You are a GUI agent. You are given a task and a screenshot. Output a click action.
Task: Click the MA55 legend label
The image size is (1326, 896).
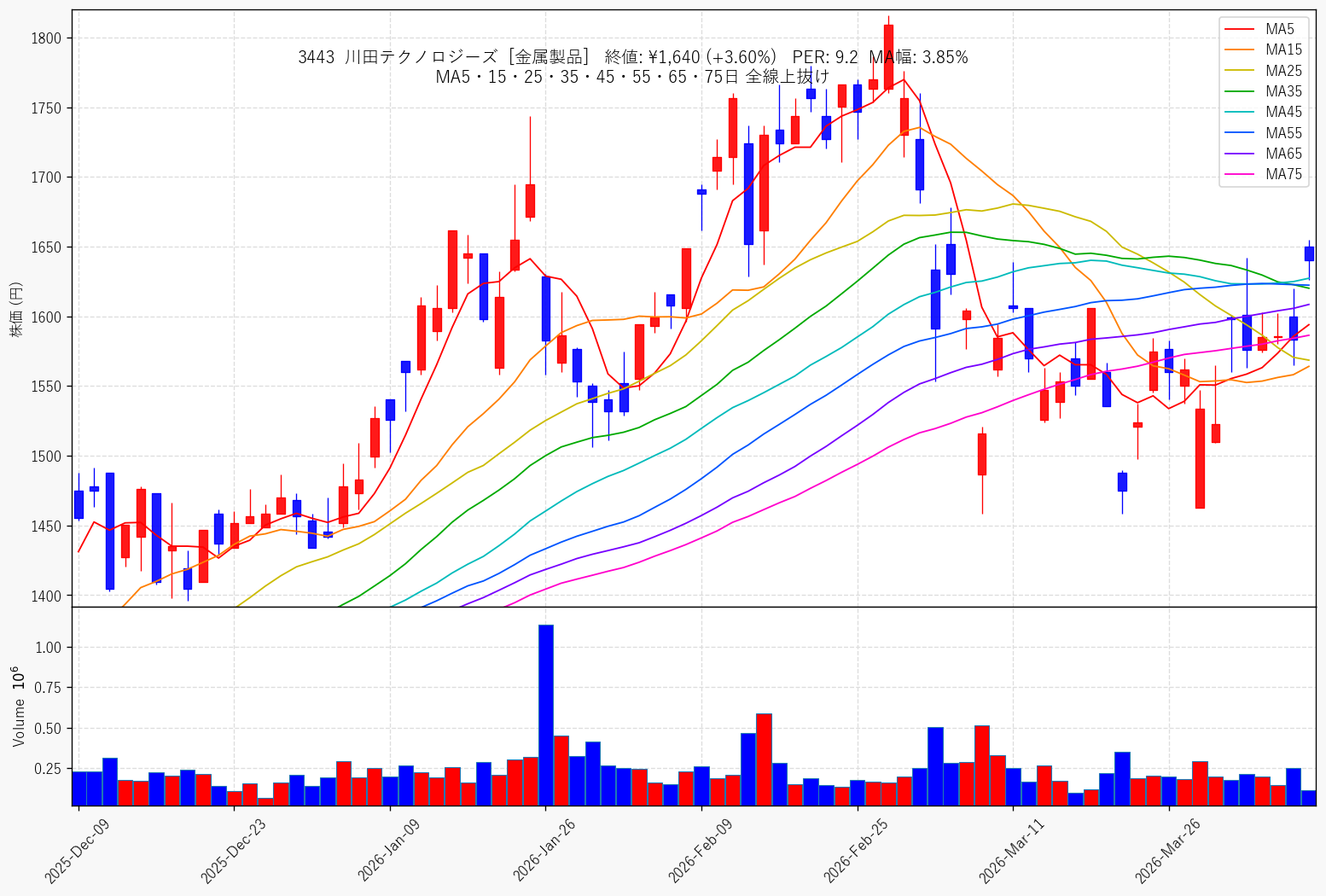pyautogui.click(x=1283, y=133)
